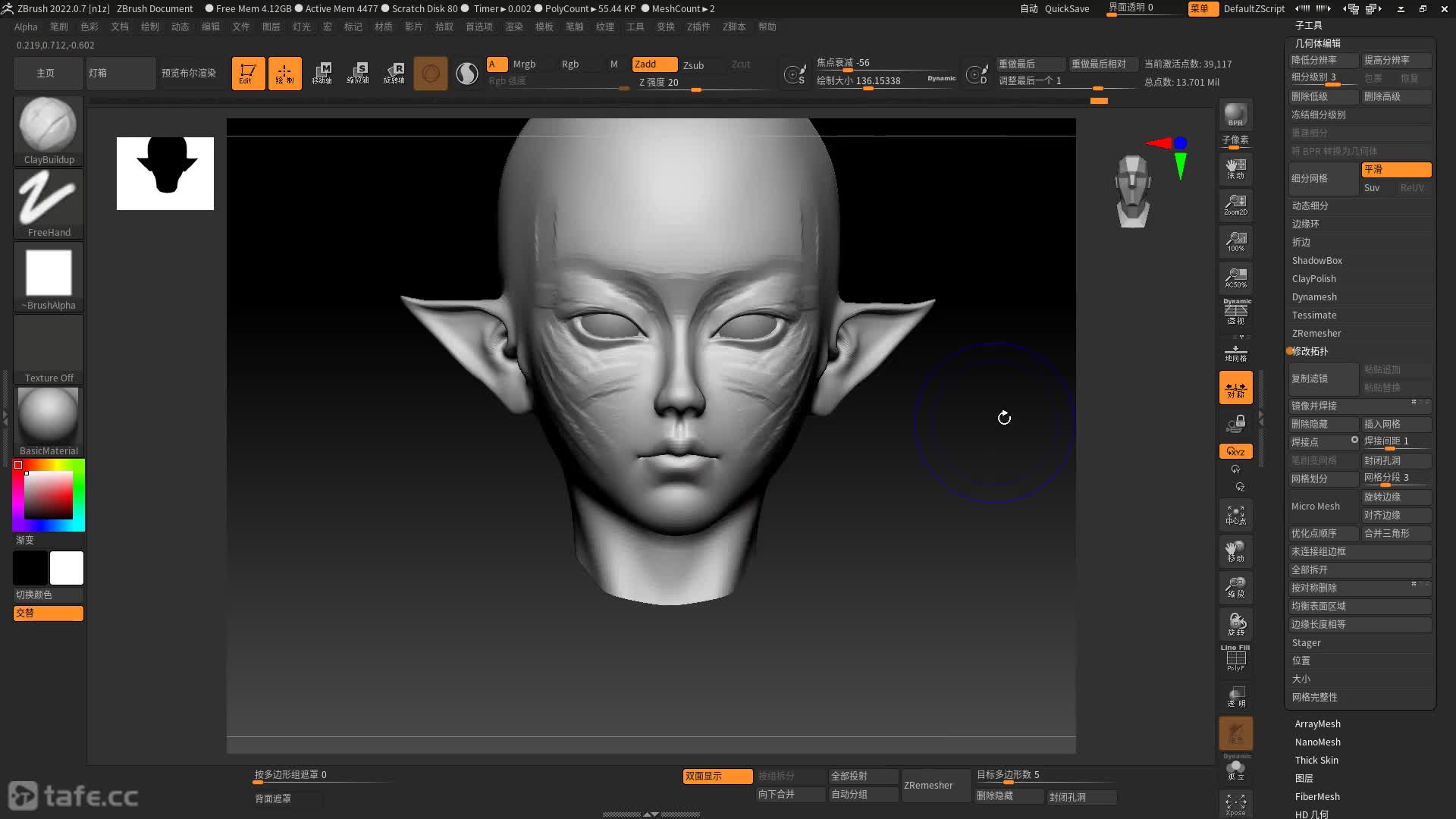Viewport: 1456px width, 819px height.
Task: Expand the ZRemesher section in the geometry panel
Action: 1316,333
